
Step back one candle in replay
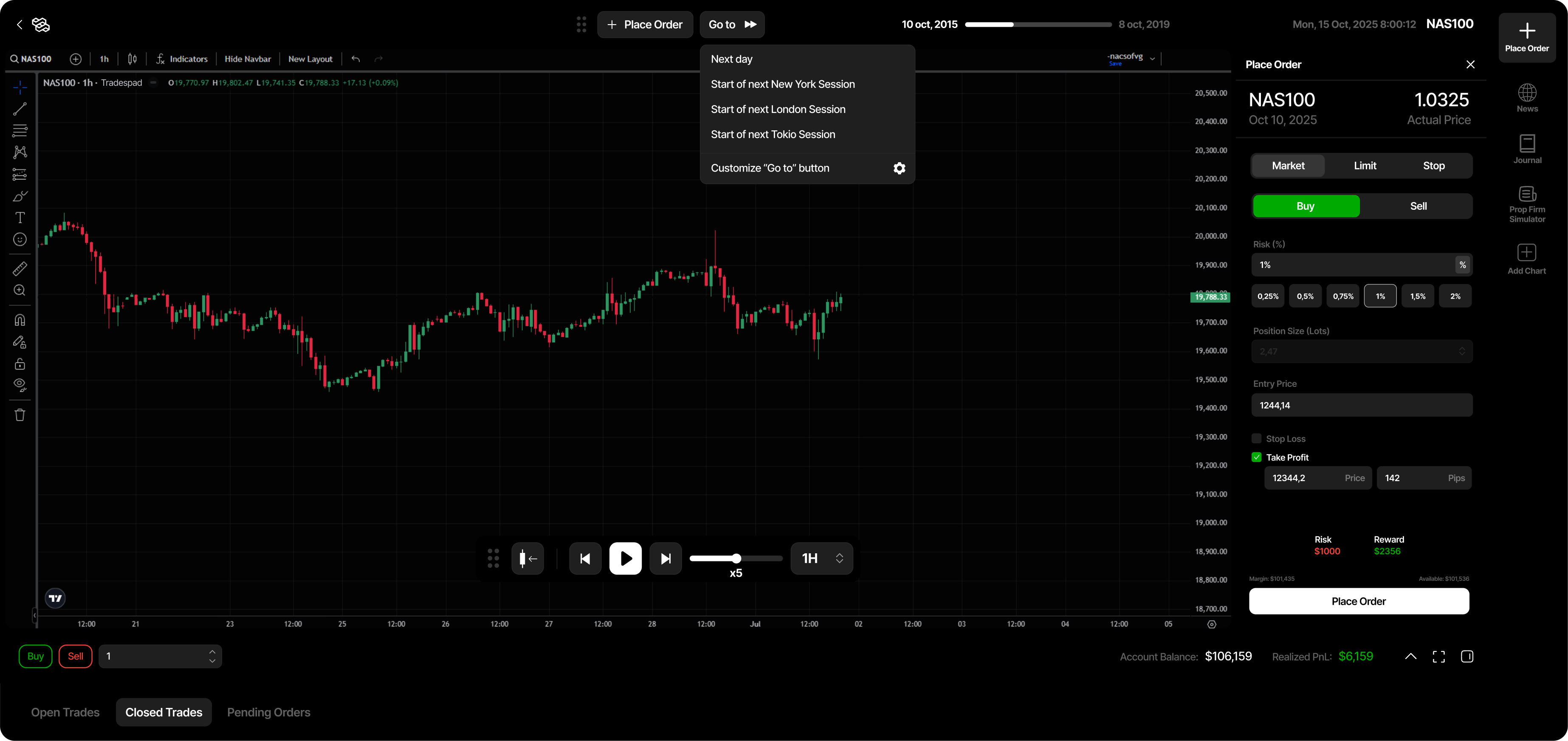(x=585, y=558)
